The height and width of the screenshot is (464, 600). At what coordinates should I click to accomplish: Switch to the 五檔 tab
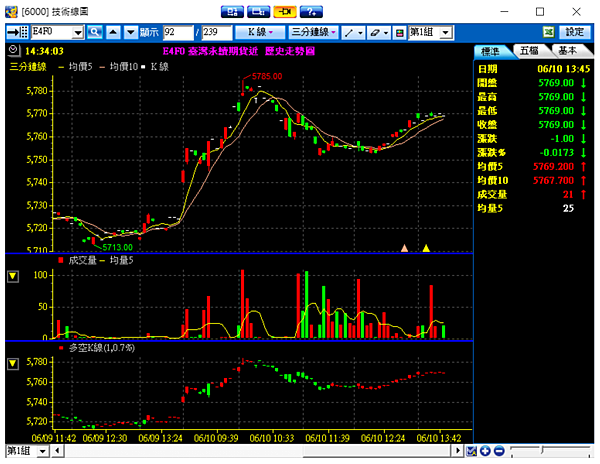(530, 51)
